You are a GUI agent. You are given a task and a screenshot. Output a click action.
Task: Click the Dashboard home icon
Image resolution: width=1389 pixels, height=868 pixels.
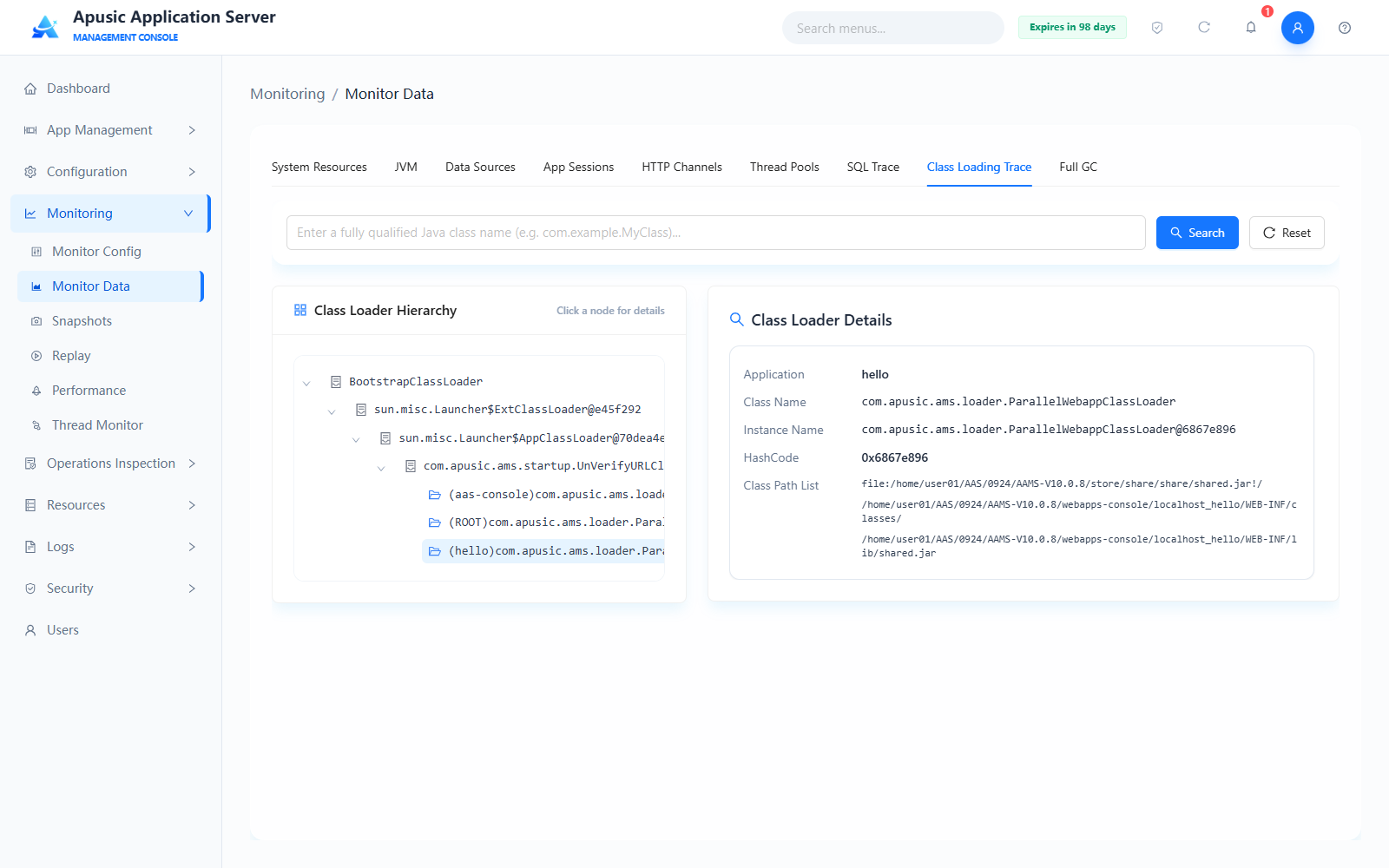(30, 89)
